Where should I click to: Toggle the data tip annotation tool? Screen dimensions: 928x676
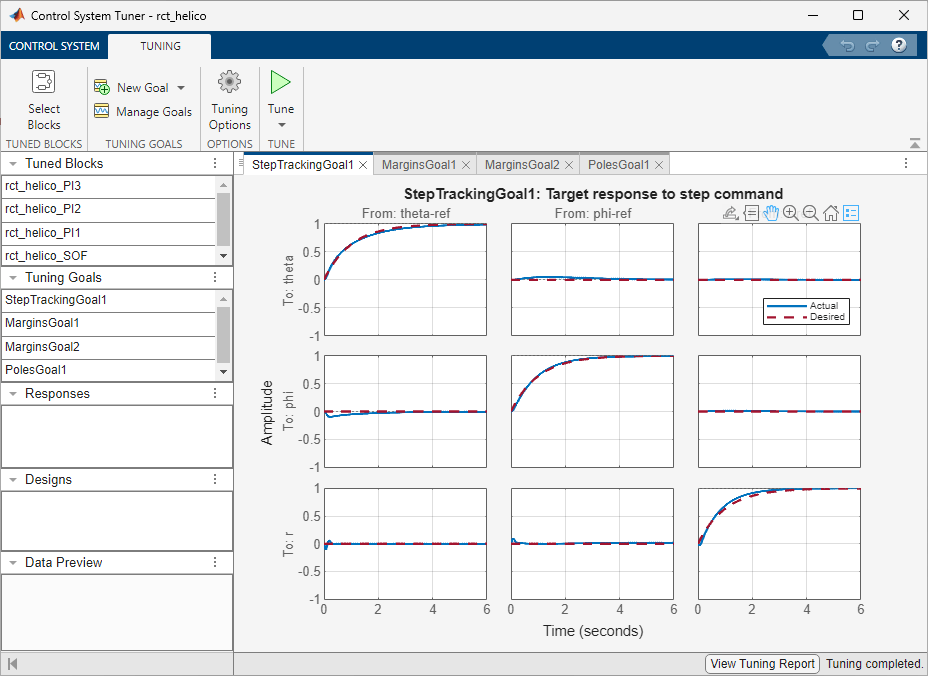coord(751,212)
